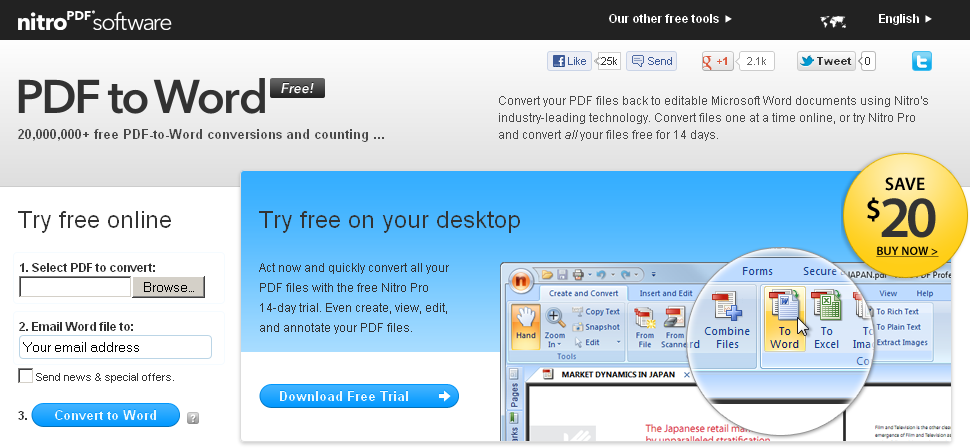Image resolution: width=970 pixels, height=448 pixels.
Task: Click the Save disk icon in preview toolbar
Action: click(562, 274)
